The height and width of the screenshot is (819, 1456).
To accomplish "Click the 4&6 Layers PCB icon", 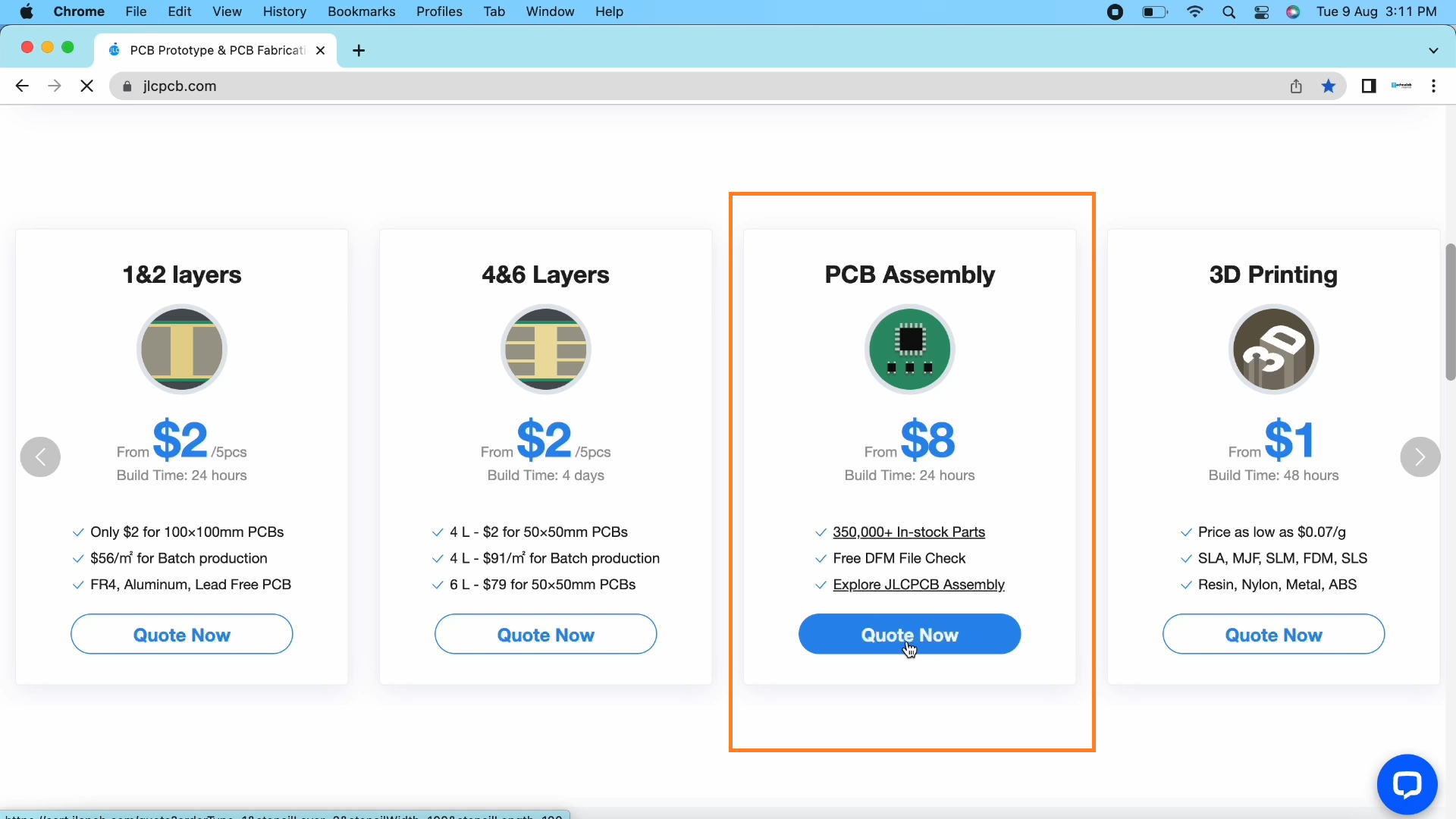I will pos(546,350).
